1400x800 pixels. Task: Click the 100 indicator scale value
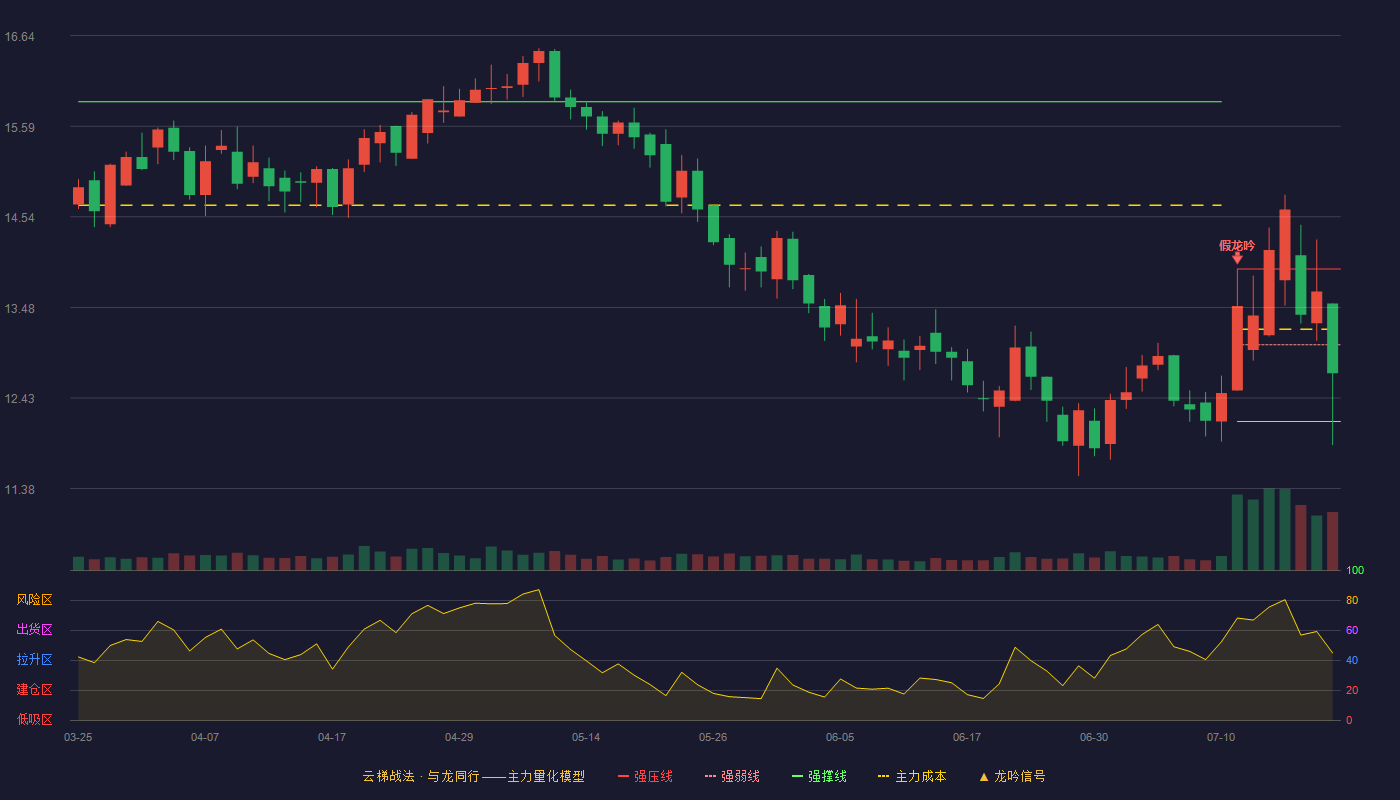tap(1355, 571)
